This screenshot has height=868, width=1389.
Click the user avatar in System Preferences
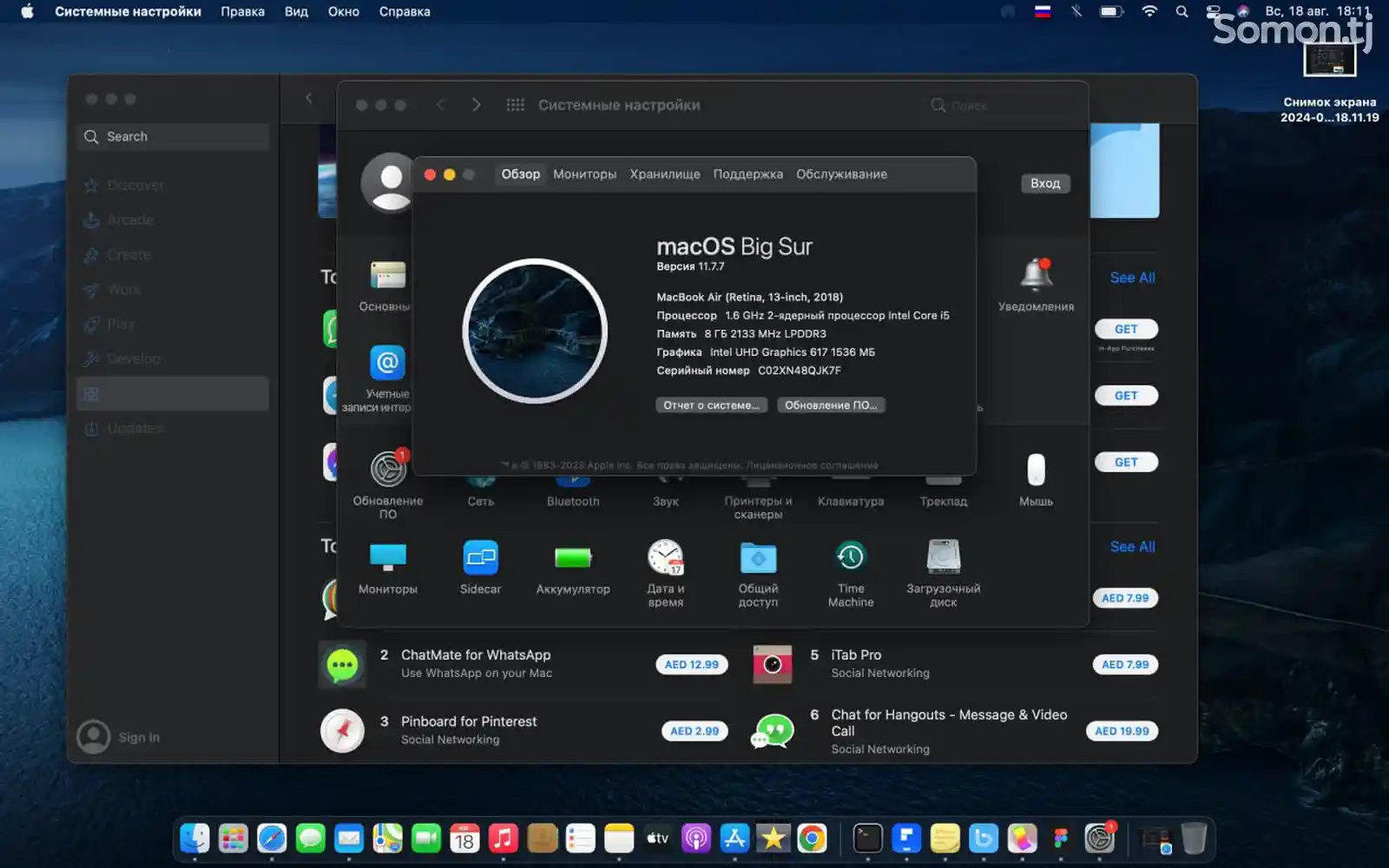pyautogui.click(x=387, y=182)
